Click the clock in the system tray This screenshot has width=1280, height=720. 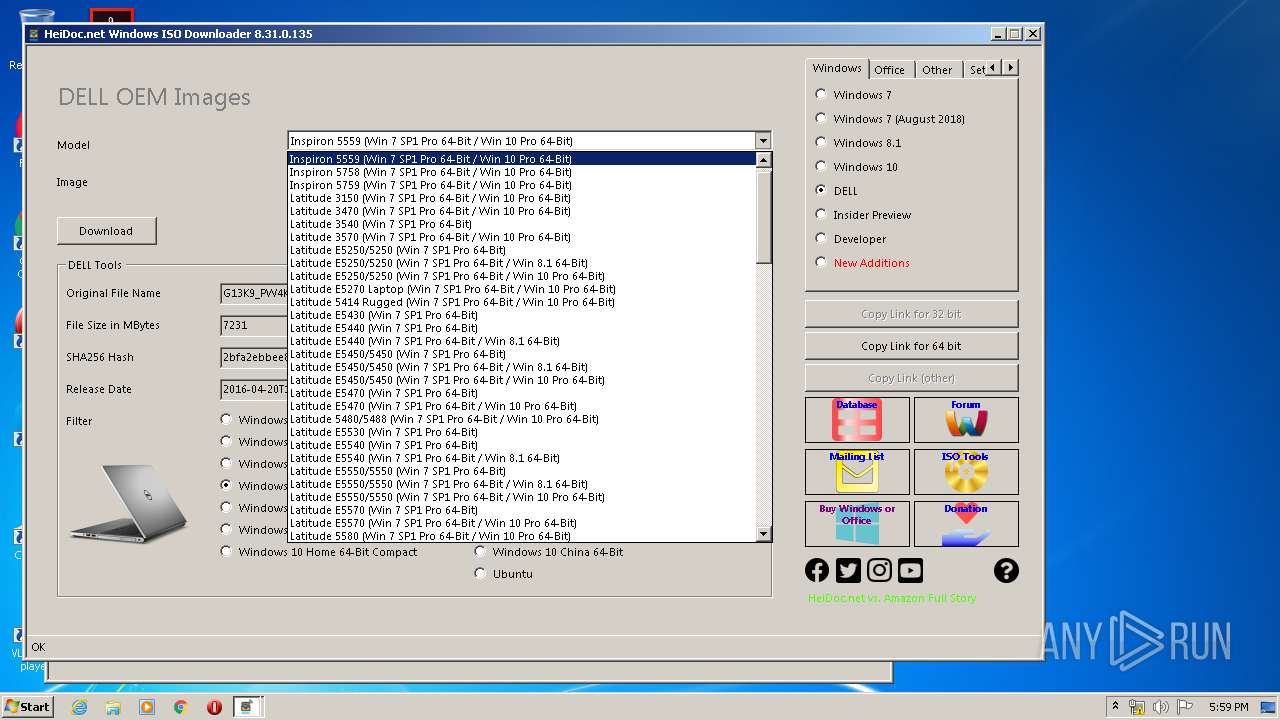pyautogui.click(x=1227, y=707)
